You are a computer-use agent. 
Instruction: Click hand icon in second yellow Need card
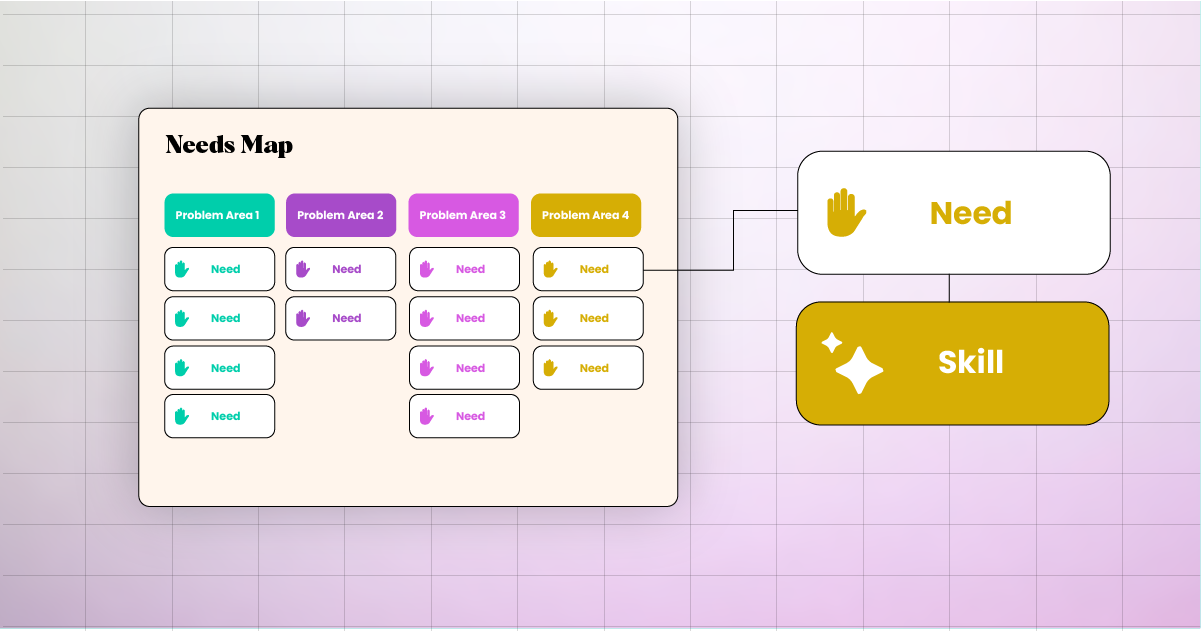pos(549,318)
